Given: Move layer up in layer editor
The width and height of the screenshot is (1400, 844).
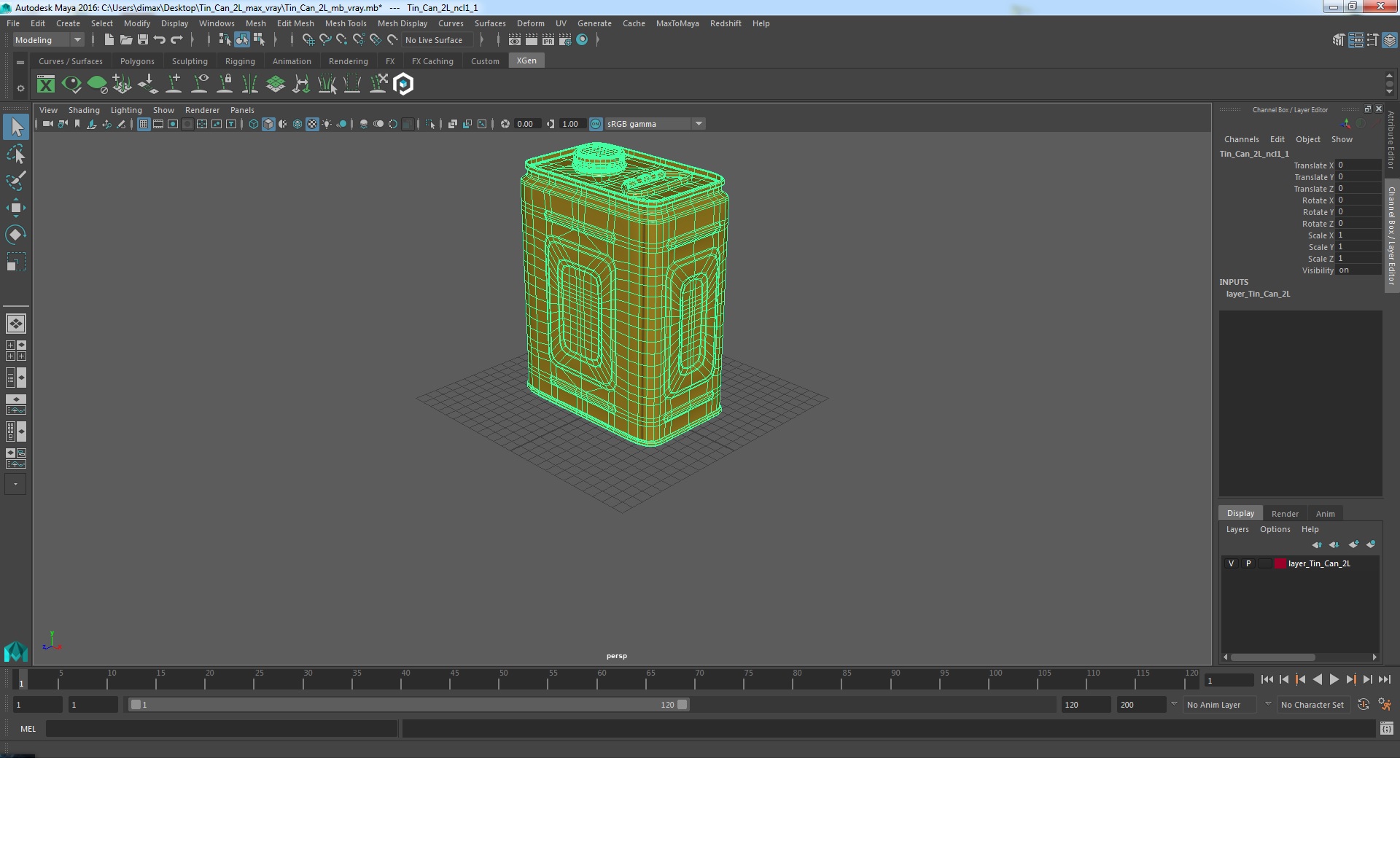Looking at the screenshot, I should (1317, 544).
